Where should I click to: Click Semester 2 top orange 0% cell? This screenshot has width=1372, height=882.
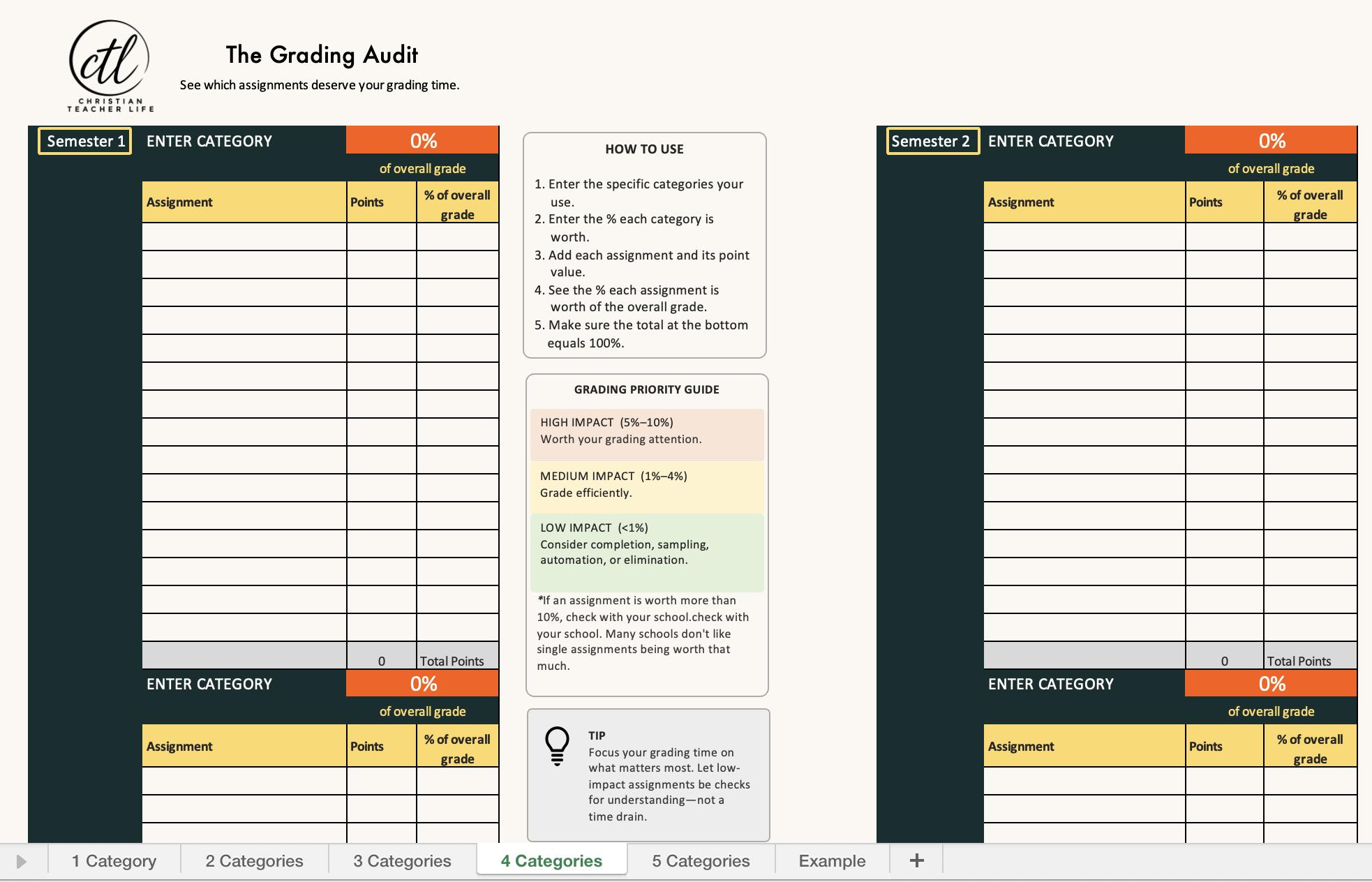tap(1271, 140)
